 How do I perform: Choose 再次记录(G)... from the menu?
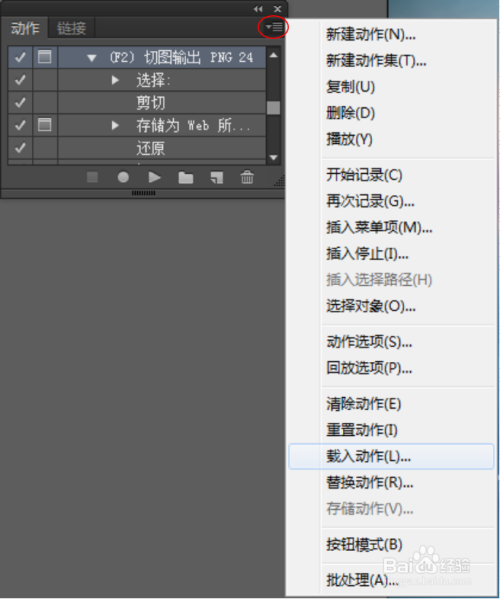(x=392, y=201)
